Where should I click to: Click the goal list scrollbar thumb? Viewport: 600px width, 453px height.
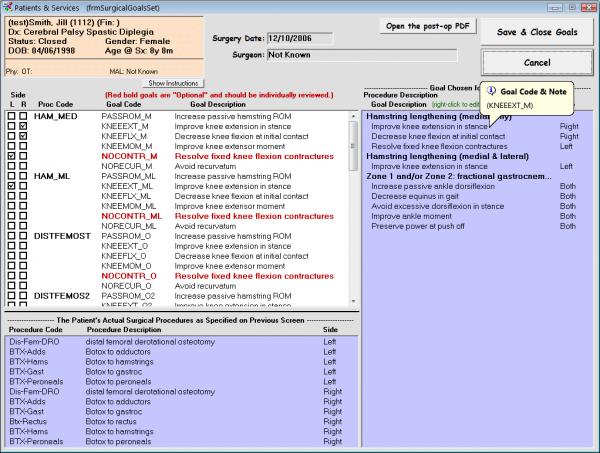click(x=353, y=145)
